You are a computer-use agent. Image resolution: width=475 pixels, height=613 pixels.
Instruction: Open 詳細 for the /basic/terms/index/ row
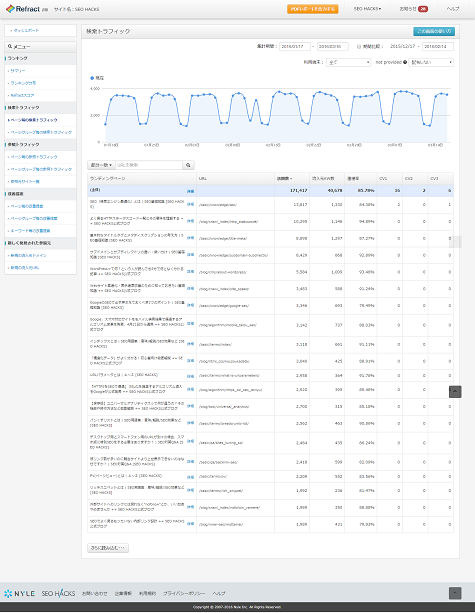(x=190, y=344)
